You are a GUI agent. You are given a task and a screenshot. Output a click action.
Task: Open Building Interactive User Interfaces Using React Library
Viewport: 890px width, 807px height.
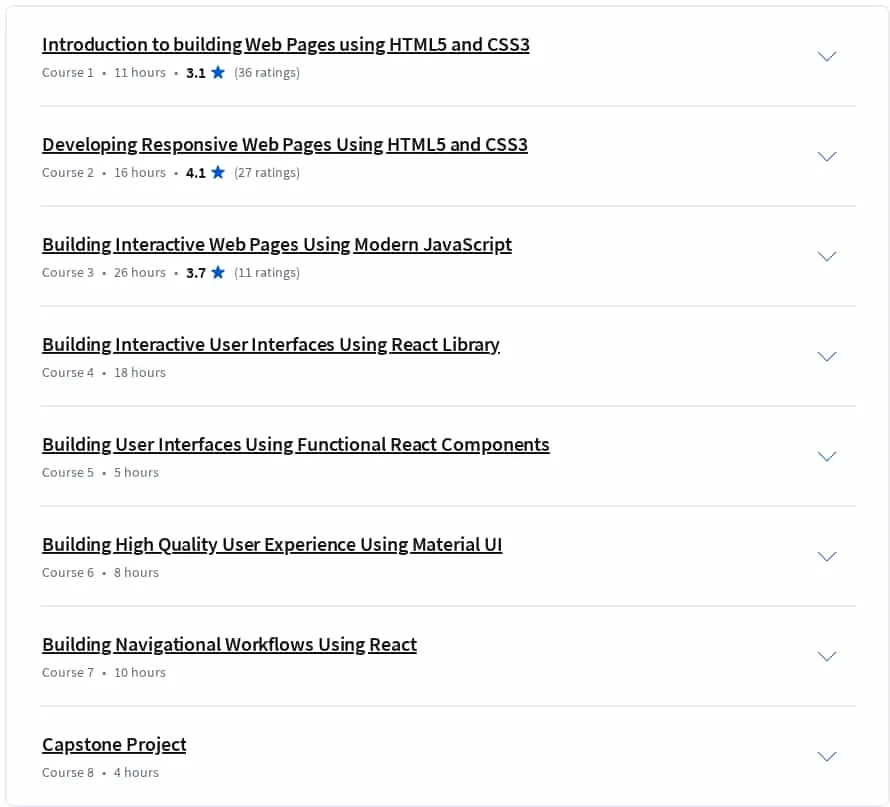271,344
